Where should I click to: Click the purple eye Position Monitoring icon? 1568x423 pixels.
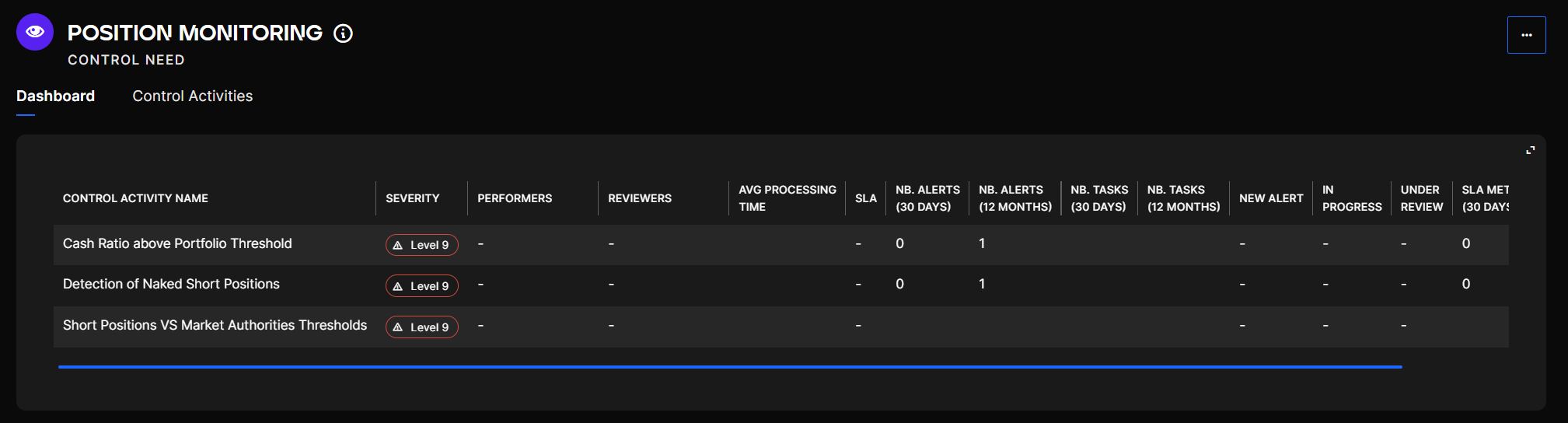click(x=35, y=32)
